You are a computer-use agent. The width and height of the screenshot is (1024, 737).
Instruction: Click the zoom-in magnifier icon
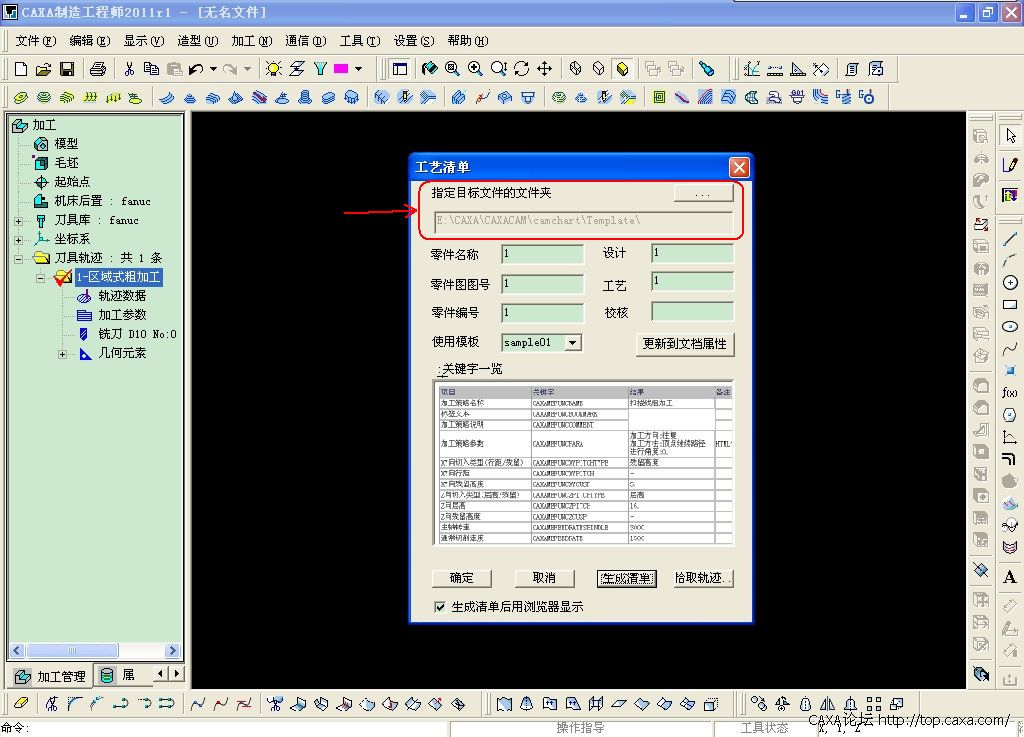coord(475,69)
